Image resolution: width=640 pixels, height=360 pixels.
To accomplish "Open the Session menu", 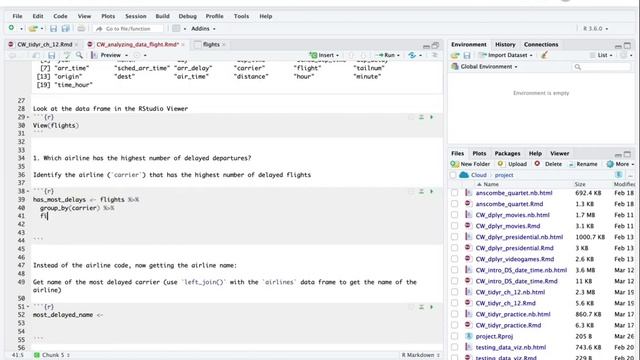I will 136,16.
